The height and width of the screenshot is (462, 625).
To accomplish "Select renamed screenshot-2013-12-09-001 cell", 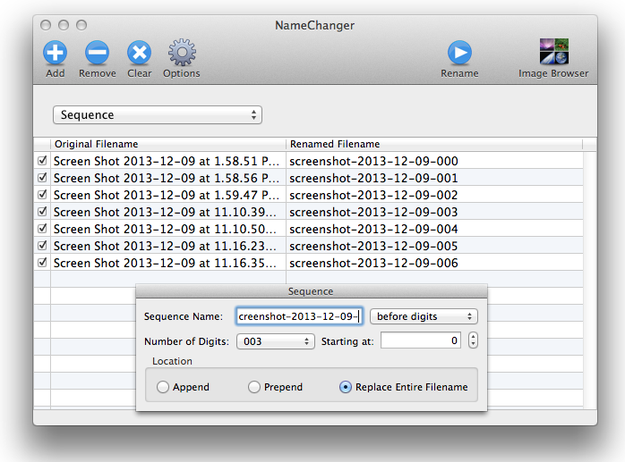I will 434,178.
